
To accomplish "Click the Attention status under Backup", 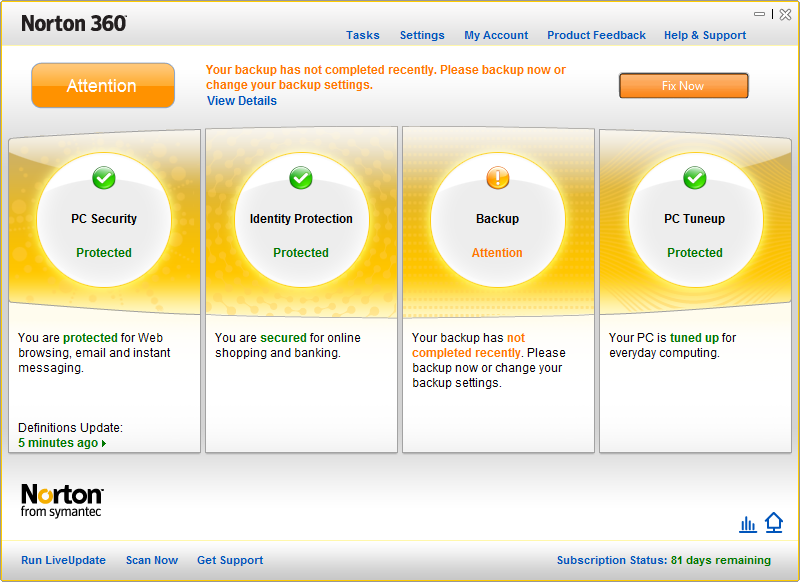I will pos(497,252).
